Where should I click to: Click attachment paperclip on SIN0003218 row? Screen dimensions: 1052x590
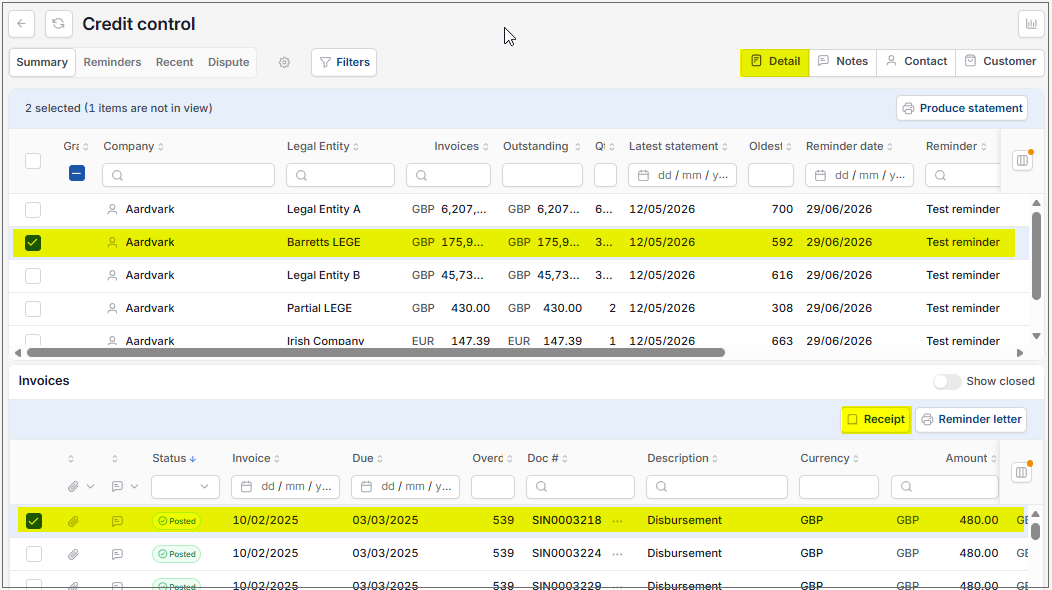pos(73,521)
